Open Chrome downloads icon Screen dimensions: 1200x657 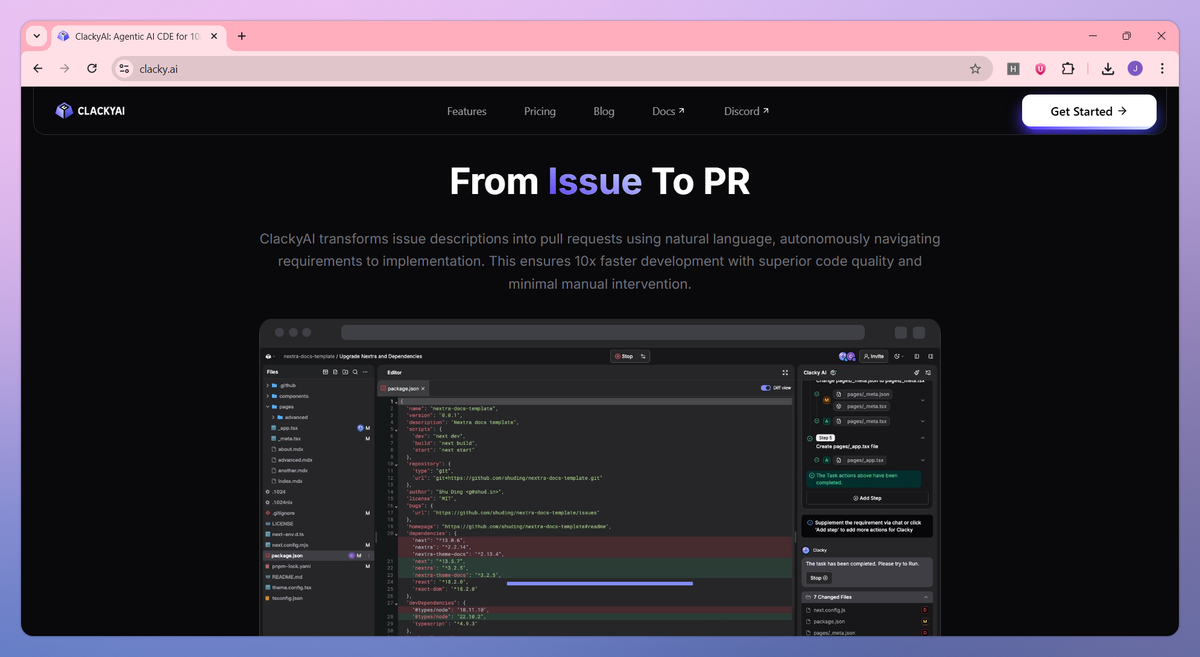pos(1108,69)
